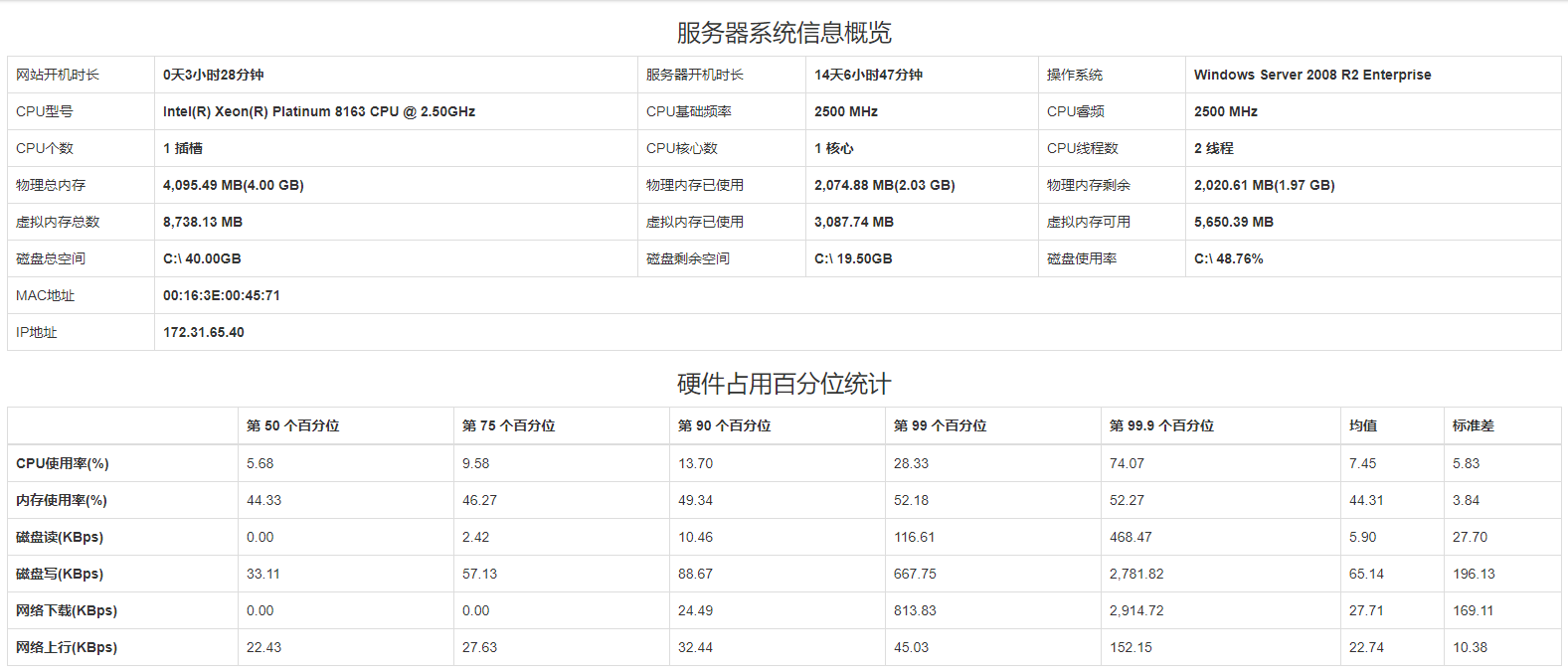This screenshot has width=1568, height=671.
Task: Click the 硬件占用百分位统计 heading
Action: [784, 384]
